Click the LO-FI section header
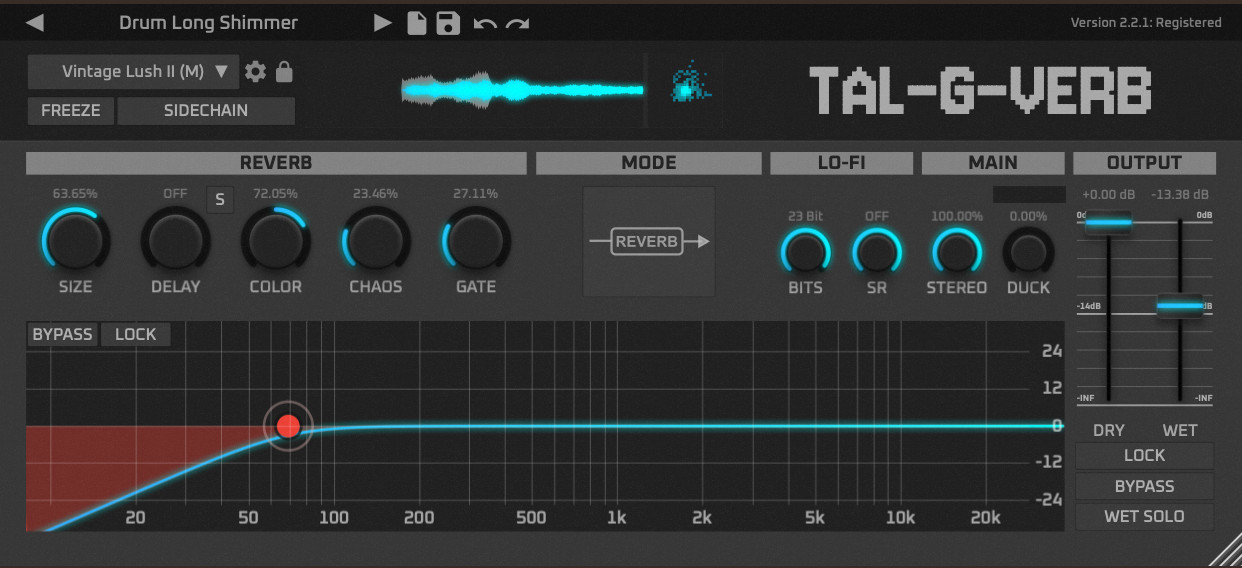Viewport: 1242px width, 568px height. [x=841, y=163]
